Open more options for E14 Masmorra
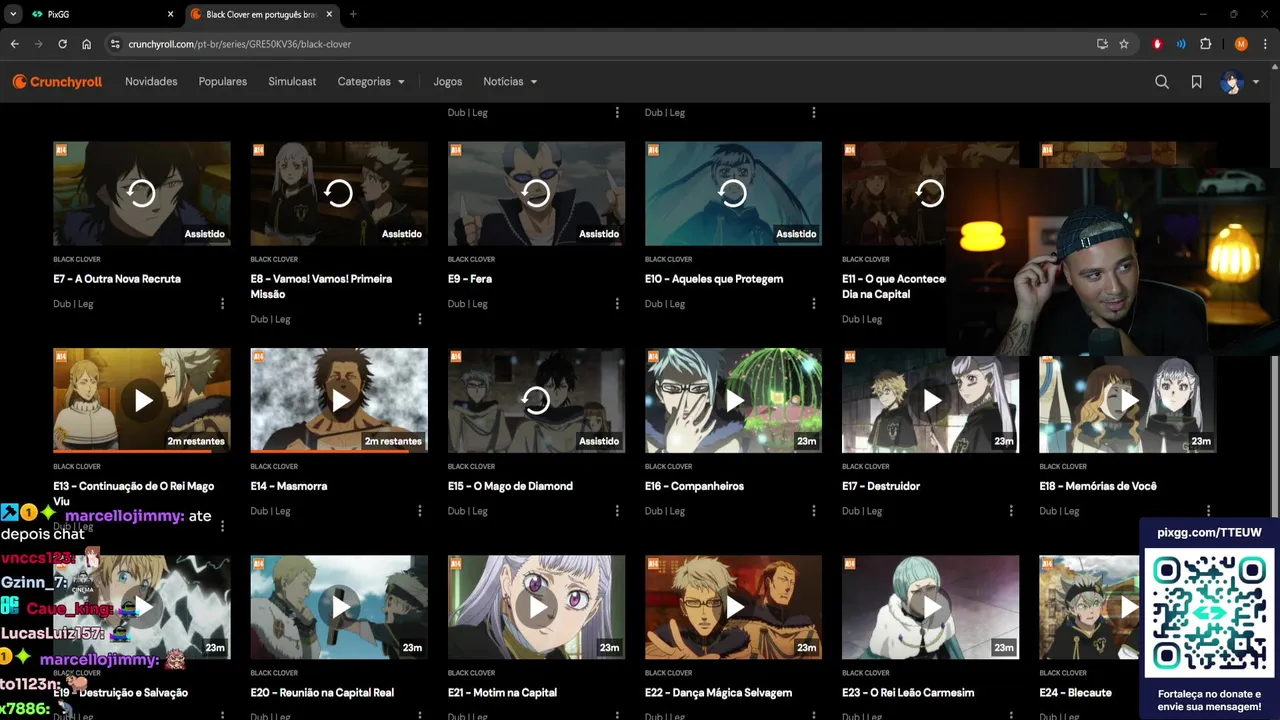The height and width of the screenshot is (720, 1280). click(x=419, y=511)
